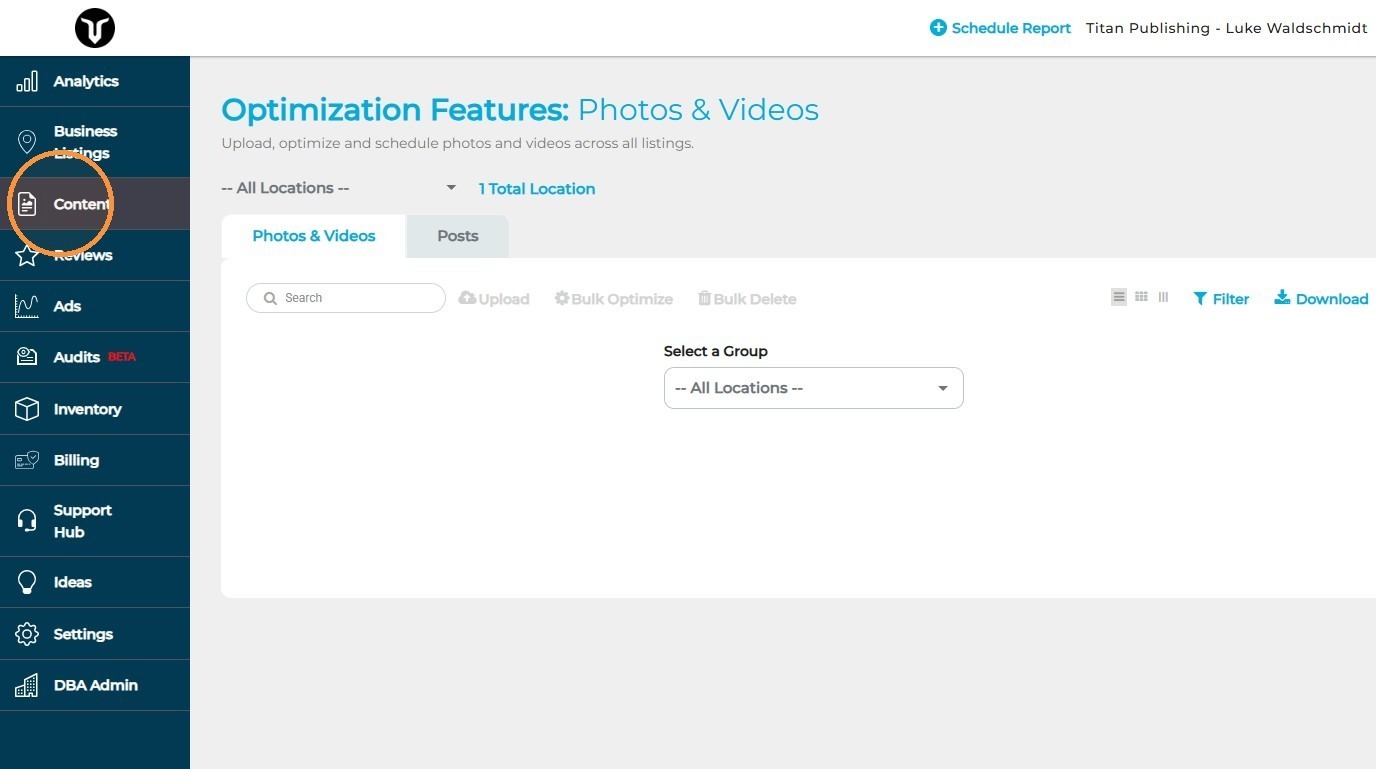
Task: Switch to the Posts tab
Action: click(458, 236)
